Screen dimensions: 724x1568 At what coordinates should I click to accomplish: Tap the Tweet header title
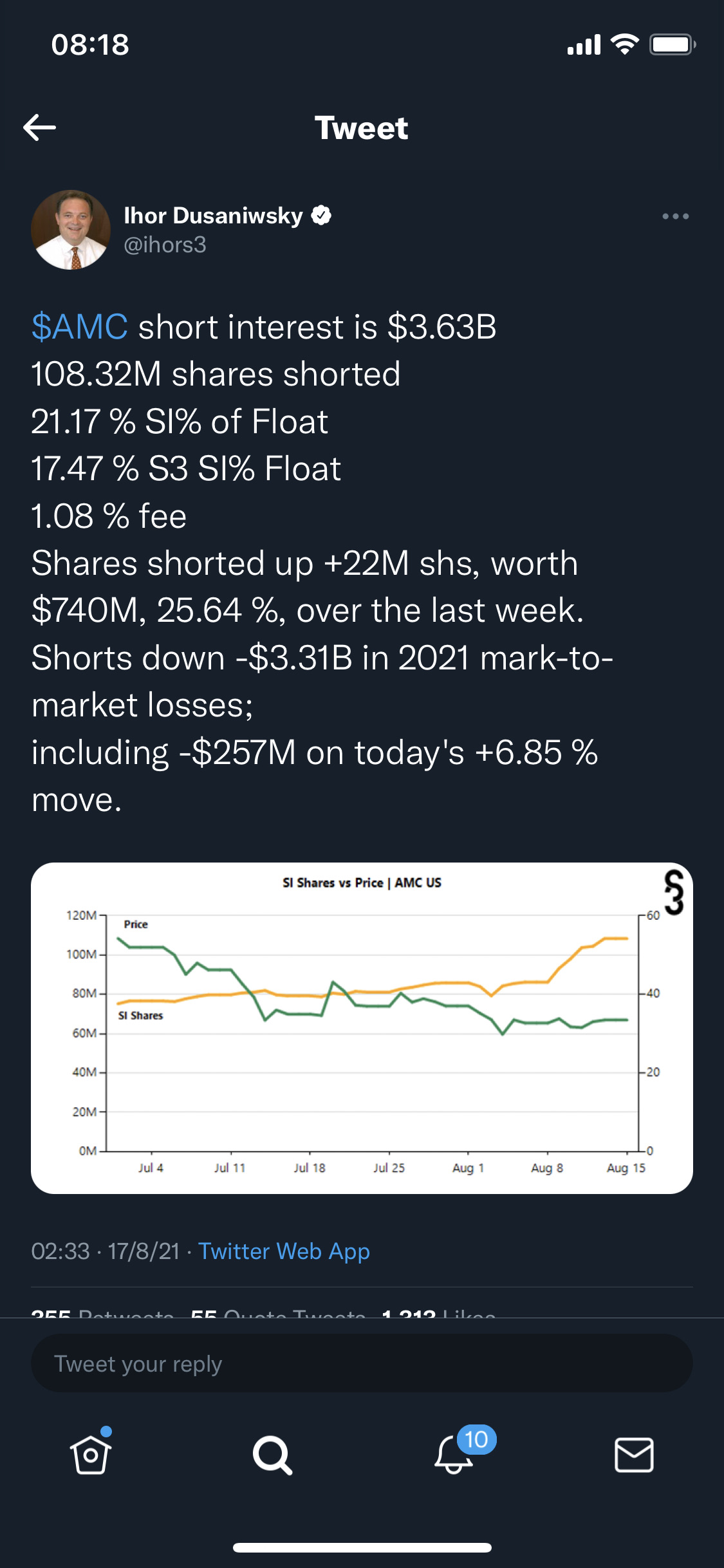pyautogui.click(x=361, y=127)
